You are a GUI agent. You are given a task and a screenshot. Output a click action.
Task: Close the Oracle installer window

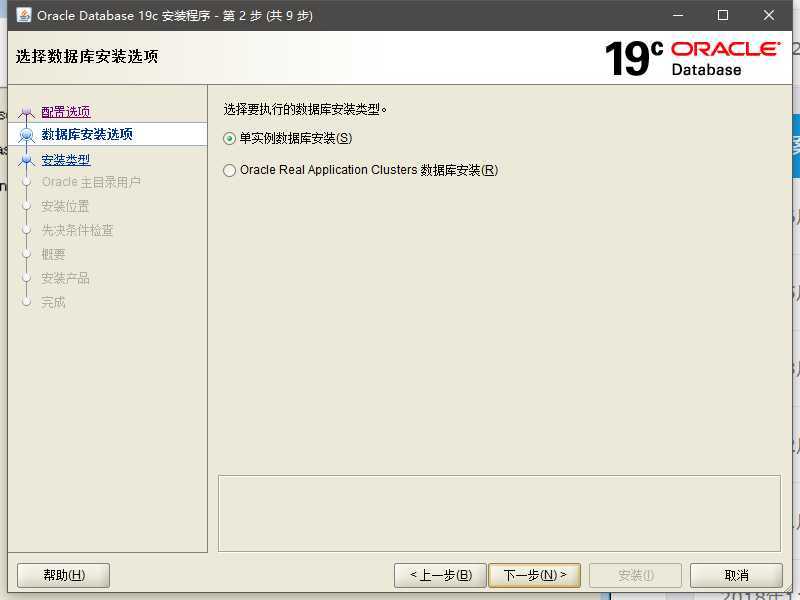(768, 15)
